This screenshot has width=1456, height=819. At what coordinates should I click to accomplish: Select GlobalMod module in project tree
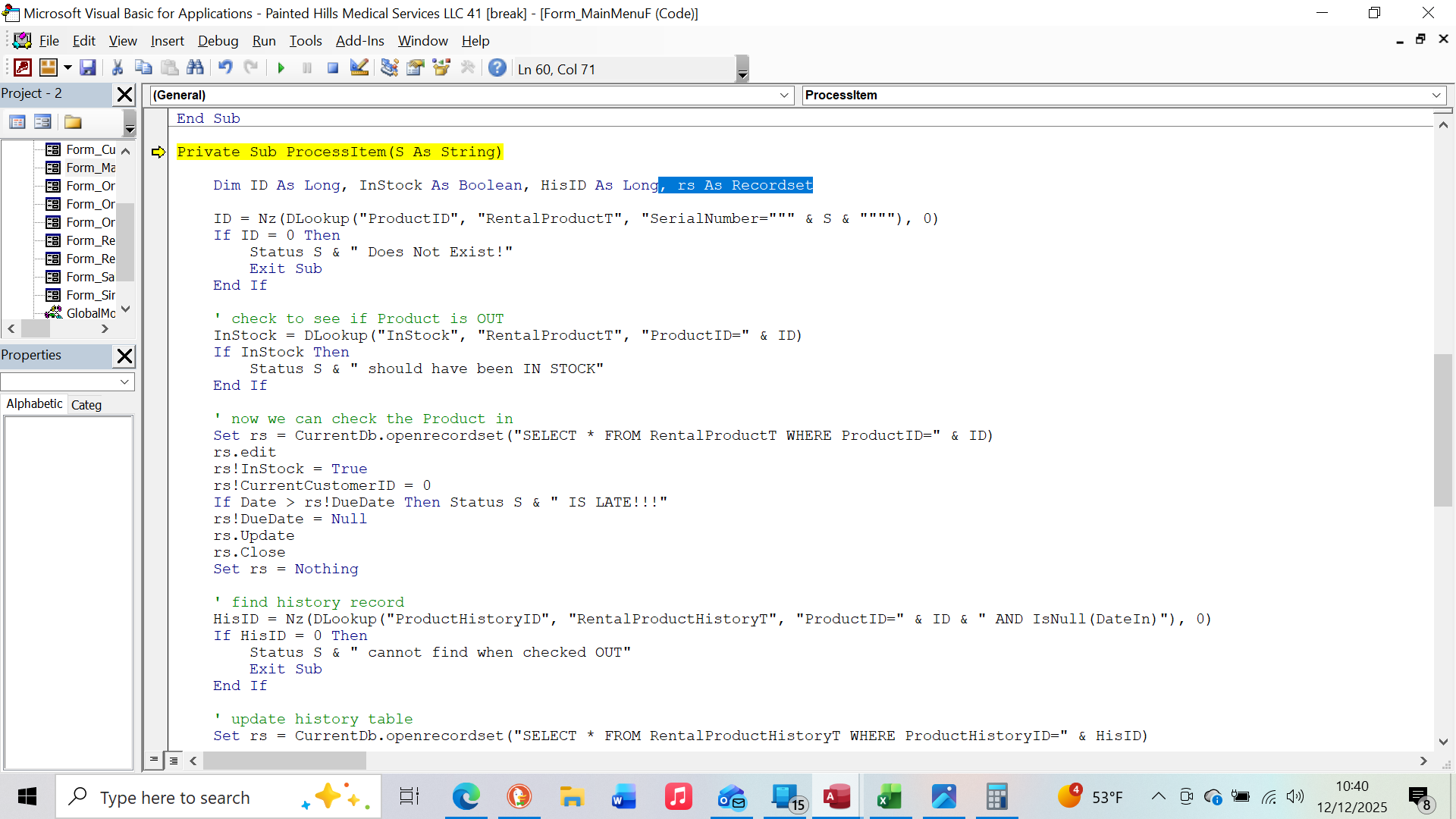[90, 313]
